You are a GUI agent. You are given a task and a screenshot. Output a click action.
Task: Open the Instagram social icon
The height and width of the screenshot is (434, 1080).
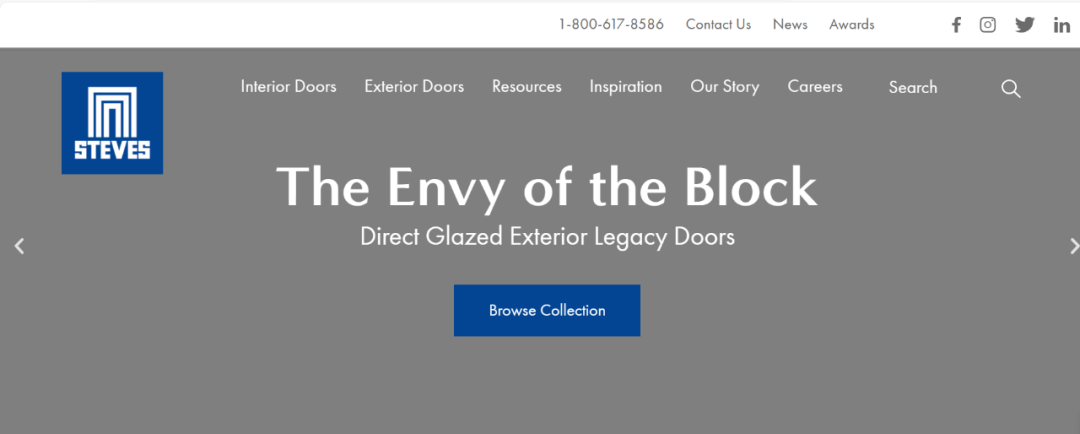point(988,25)
